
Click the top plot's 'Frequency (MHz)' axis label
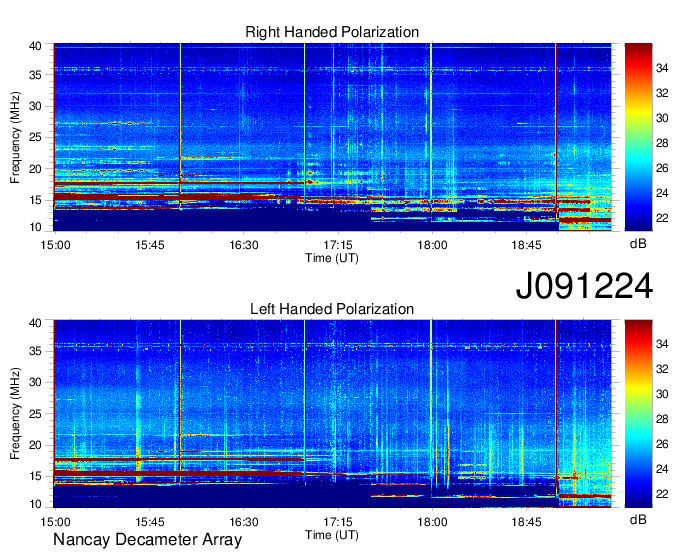[15, 137]
